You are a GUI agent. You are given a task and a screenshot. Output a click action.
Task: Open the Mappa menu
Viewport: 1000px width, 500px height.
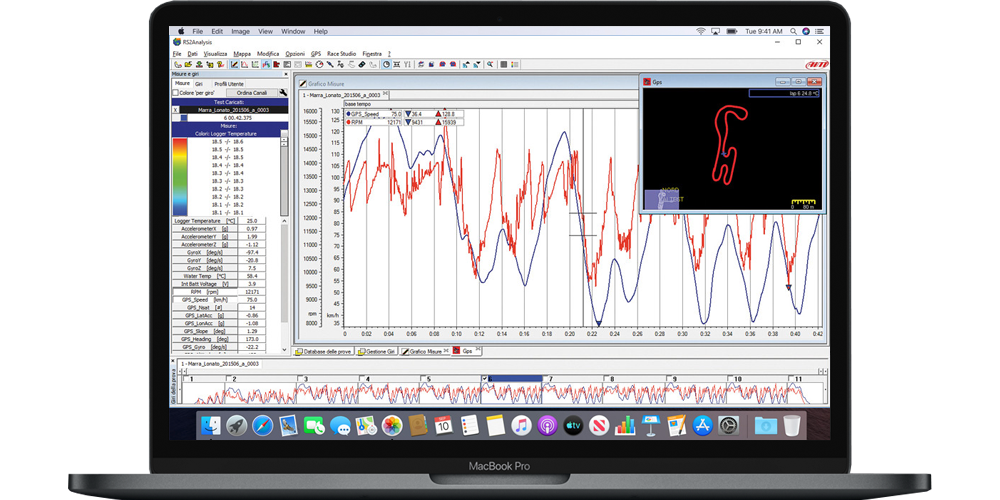[242, 54]
